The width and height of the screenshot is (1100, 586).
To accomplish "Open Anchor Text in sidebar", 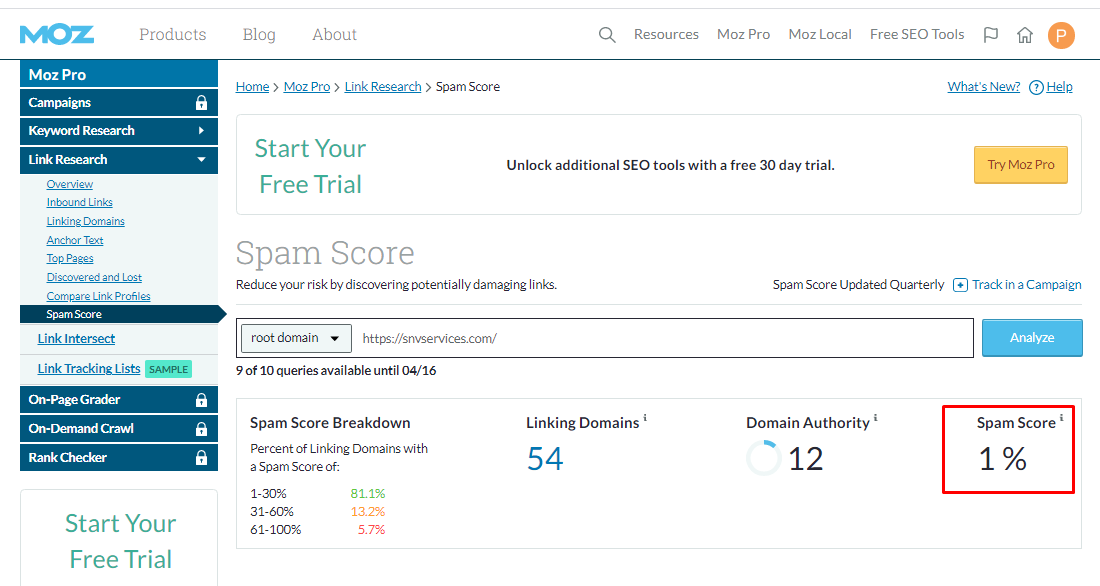I will tap(75, 240).
